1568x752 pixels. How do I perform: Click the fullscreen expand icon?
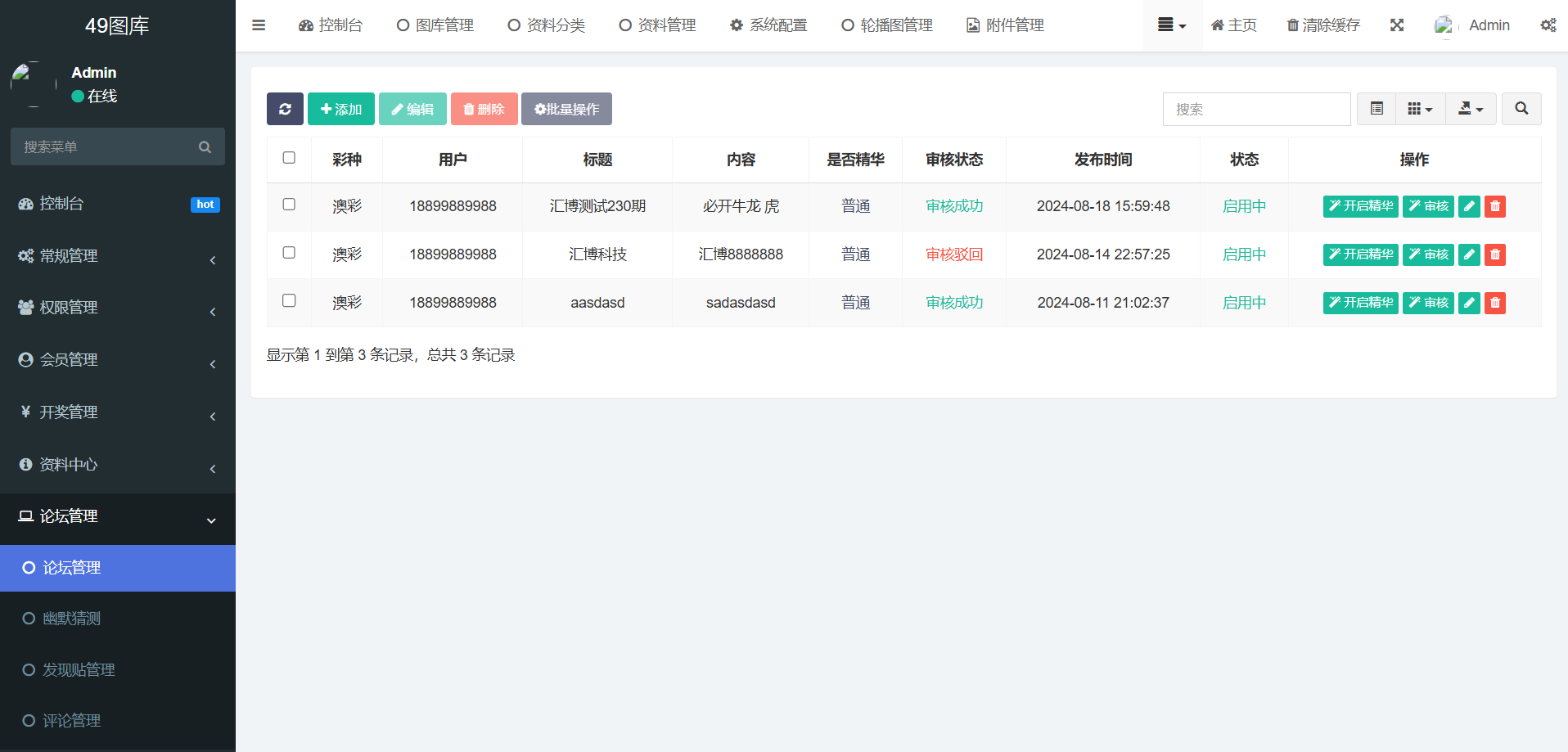[x=1397, y=25]
